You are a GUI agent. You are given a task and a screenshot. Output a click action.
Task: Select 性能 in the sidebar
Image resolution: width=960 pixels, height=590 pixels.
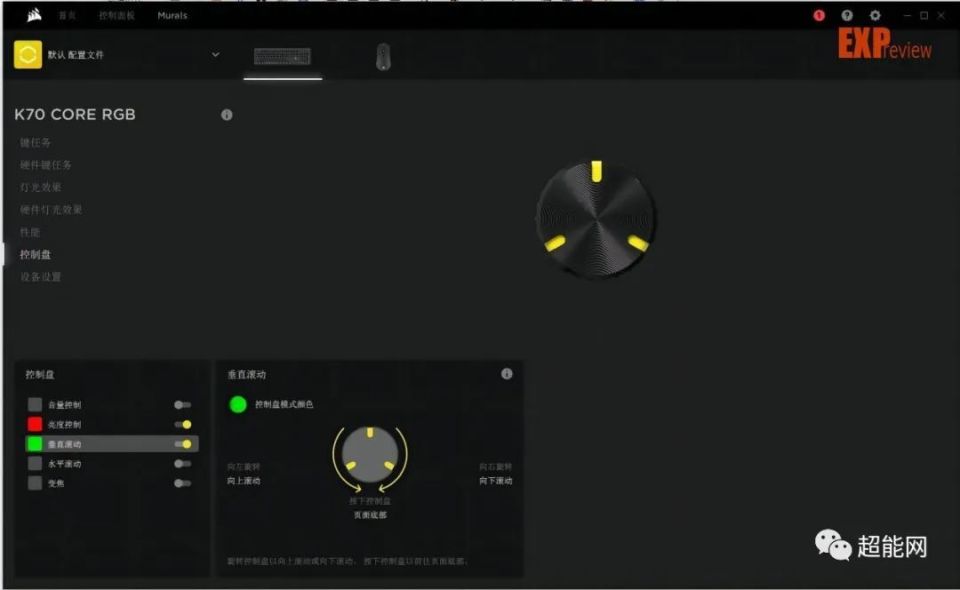point(30,232)
